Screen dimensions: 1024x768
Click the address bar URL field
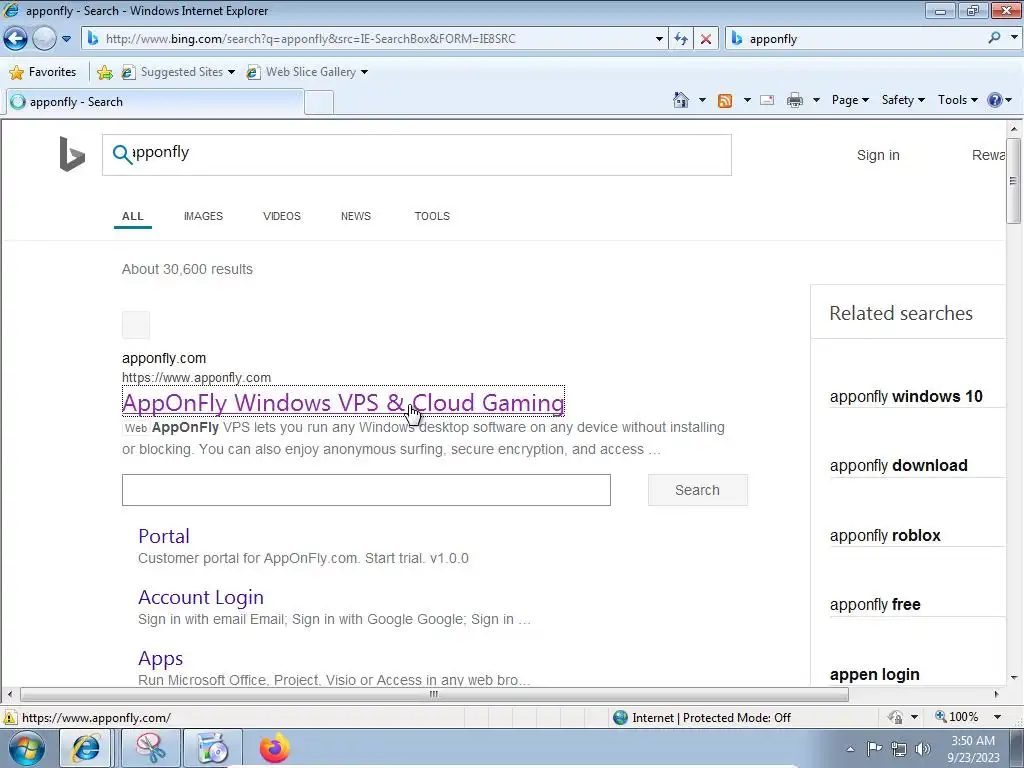point(376,39)
